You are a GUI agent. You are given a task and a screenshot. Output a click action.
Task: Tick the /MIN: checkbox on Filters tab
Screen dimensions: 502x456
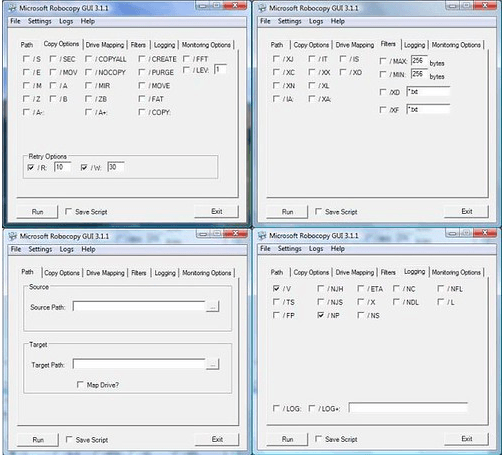tap(383, 74)
